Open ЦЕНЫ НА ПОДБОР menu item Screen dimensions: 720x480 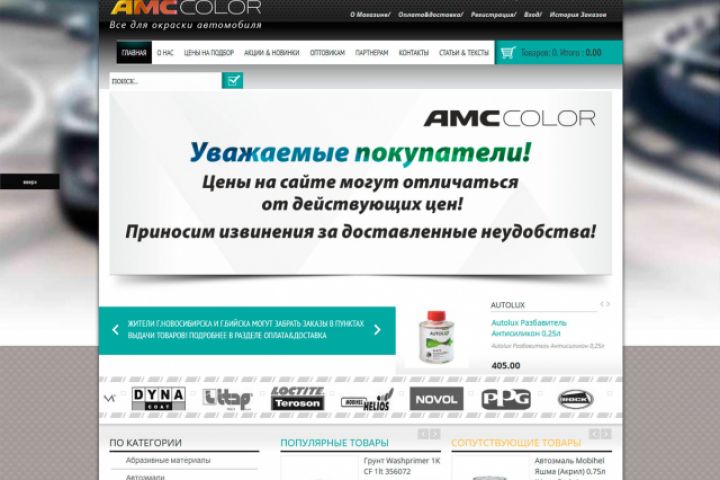pos(209,53)
